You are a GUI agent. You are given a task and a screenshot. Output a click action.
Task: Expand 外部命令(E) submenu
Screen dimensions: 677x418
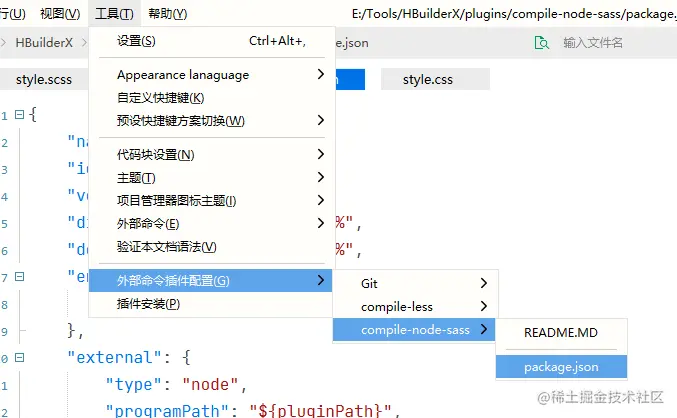pos(212,224)
